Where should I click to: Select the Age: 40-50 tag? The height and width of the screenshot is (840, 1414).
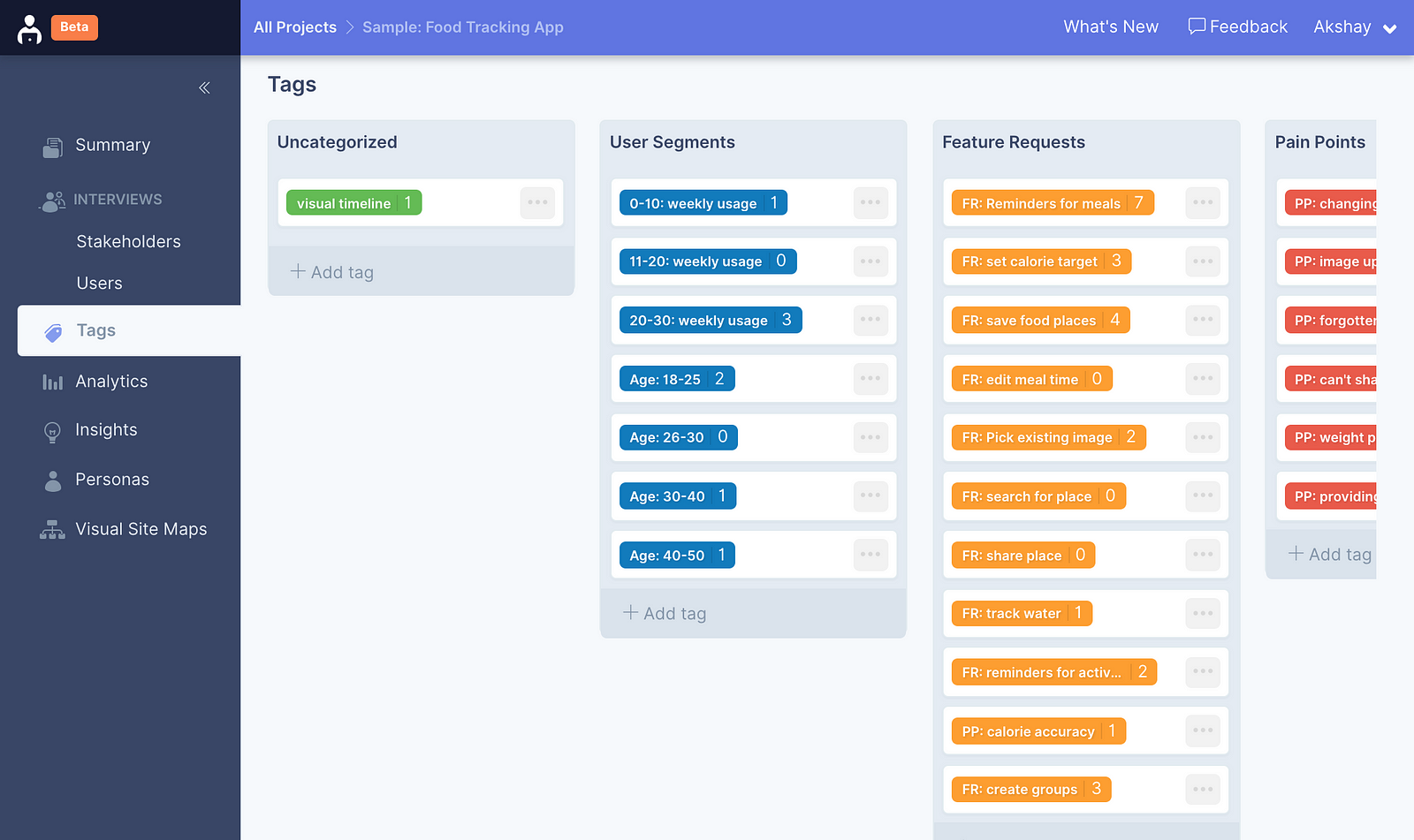[x=677, y=554]
